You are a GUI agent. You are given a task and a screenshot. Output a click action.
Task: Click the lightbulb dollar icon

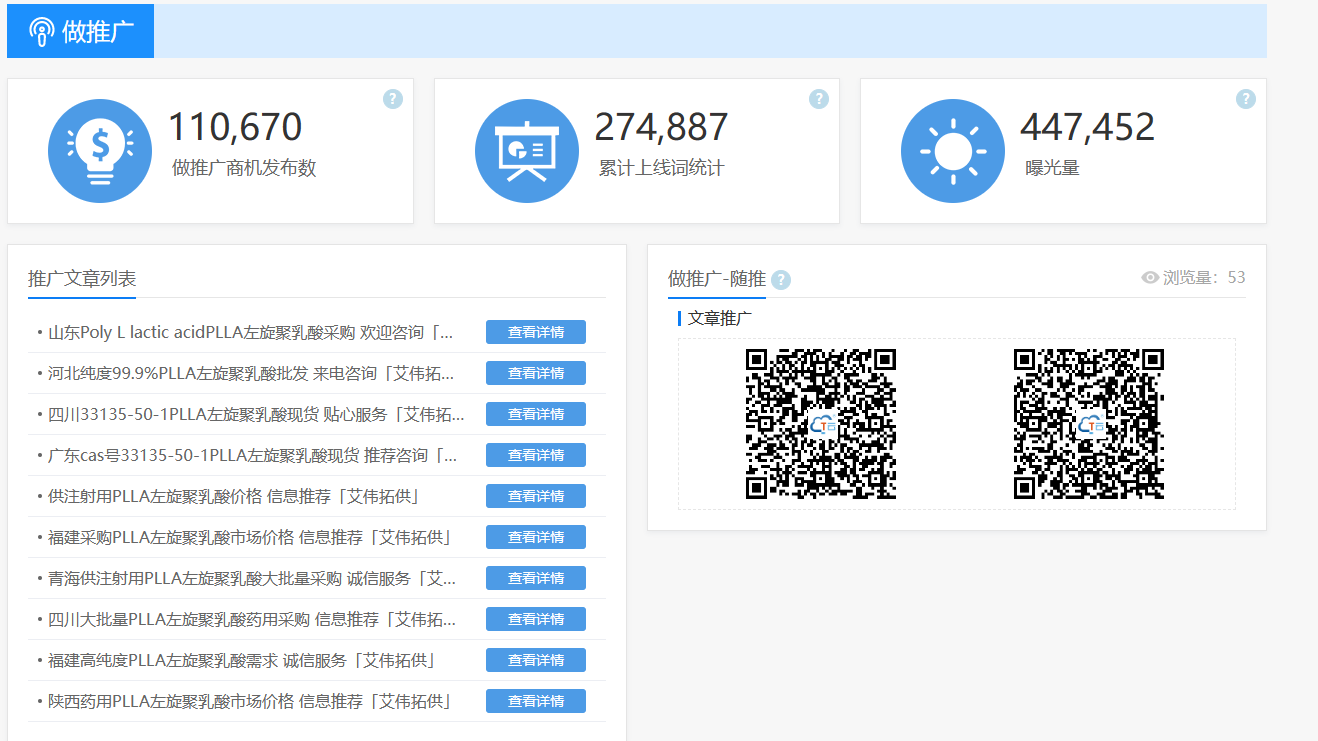(100, 151)
